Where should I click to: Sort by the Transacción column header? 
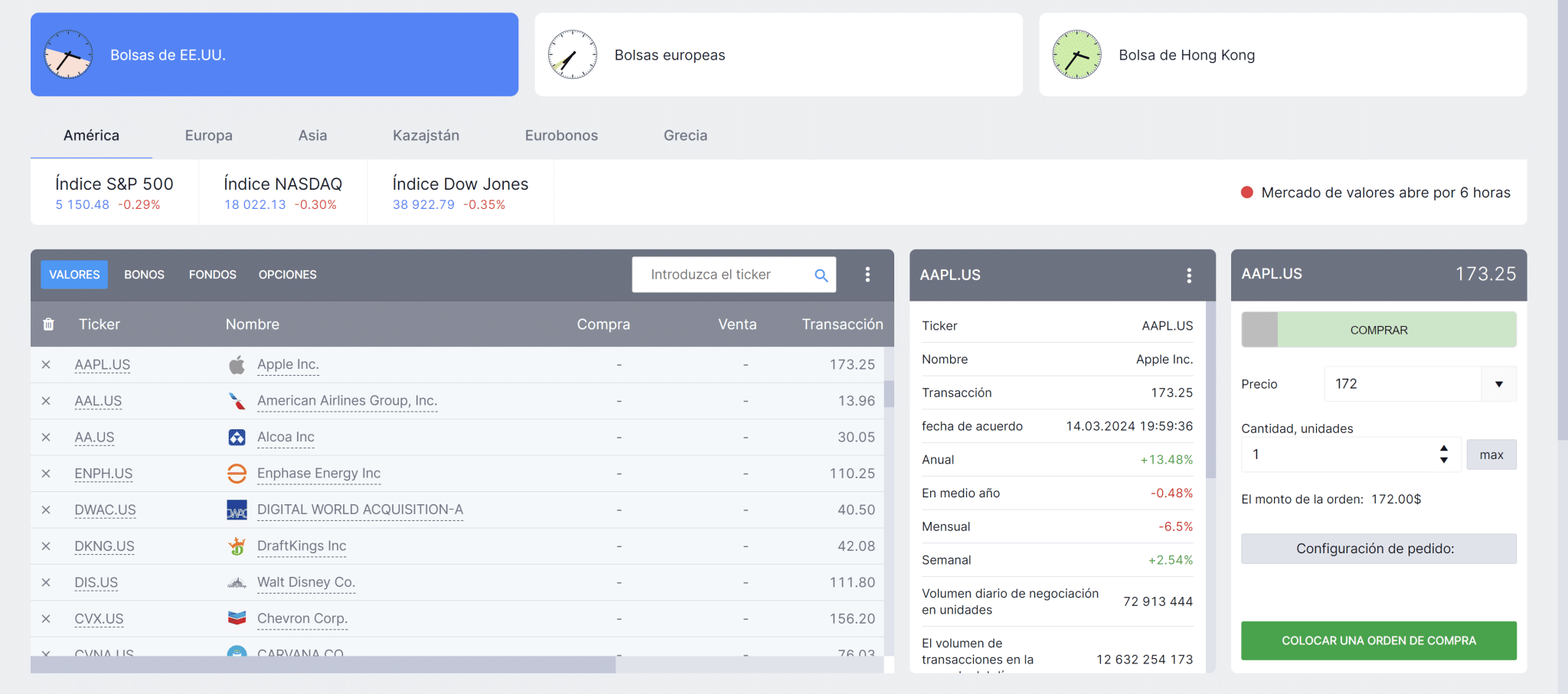[x=842, y=324]
